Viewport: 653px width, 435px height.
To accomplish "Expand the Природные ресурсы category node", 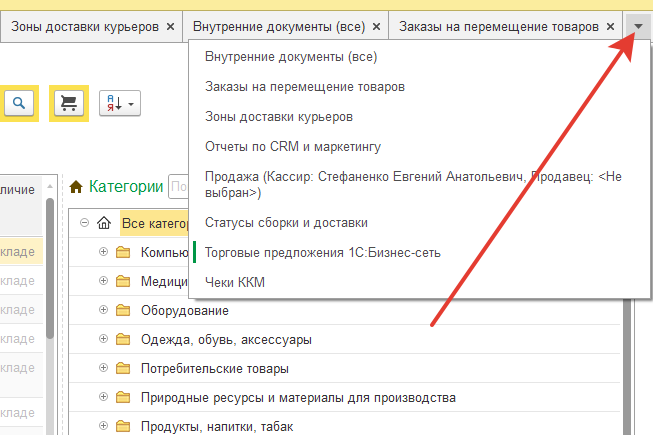I will (x=103, y=397).
